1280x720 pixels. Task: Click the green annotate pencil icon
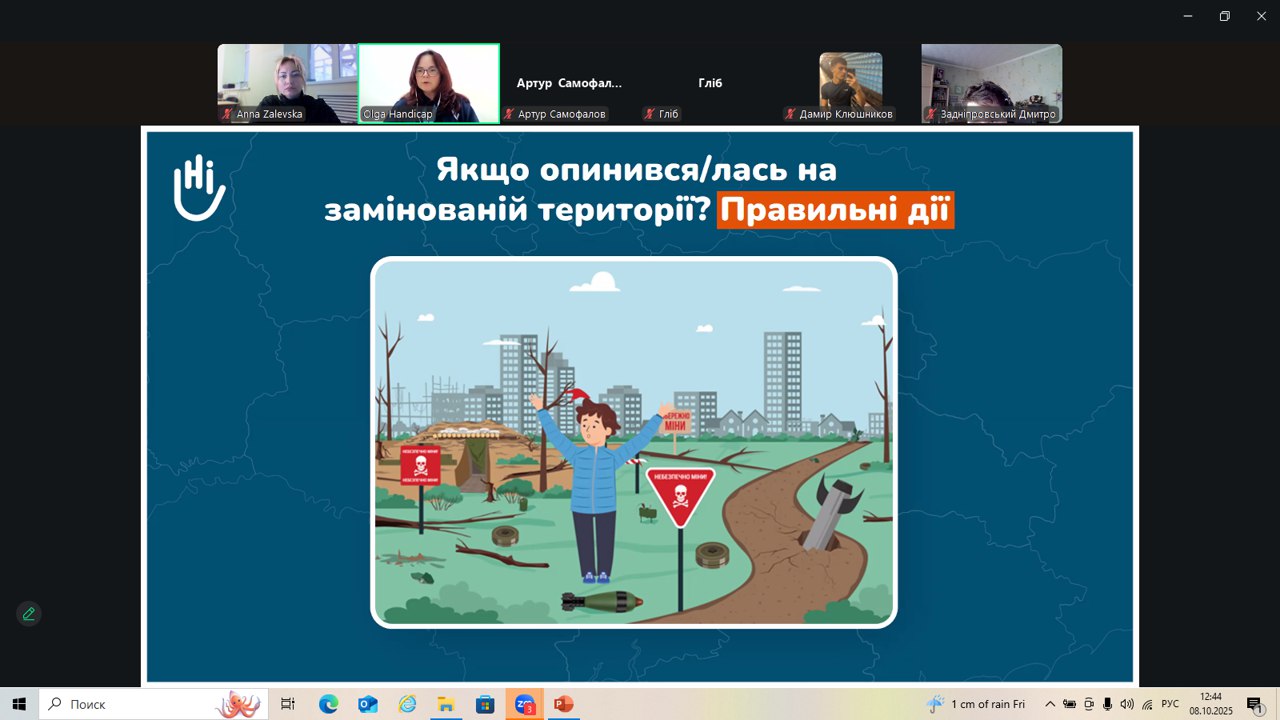coord(29,614)
